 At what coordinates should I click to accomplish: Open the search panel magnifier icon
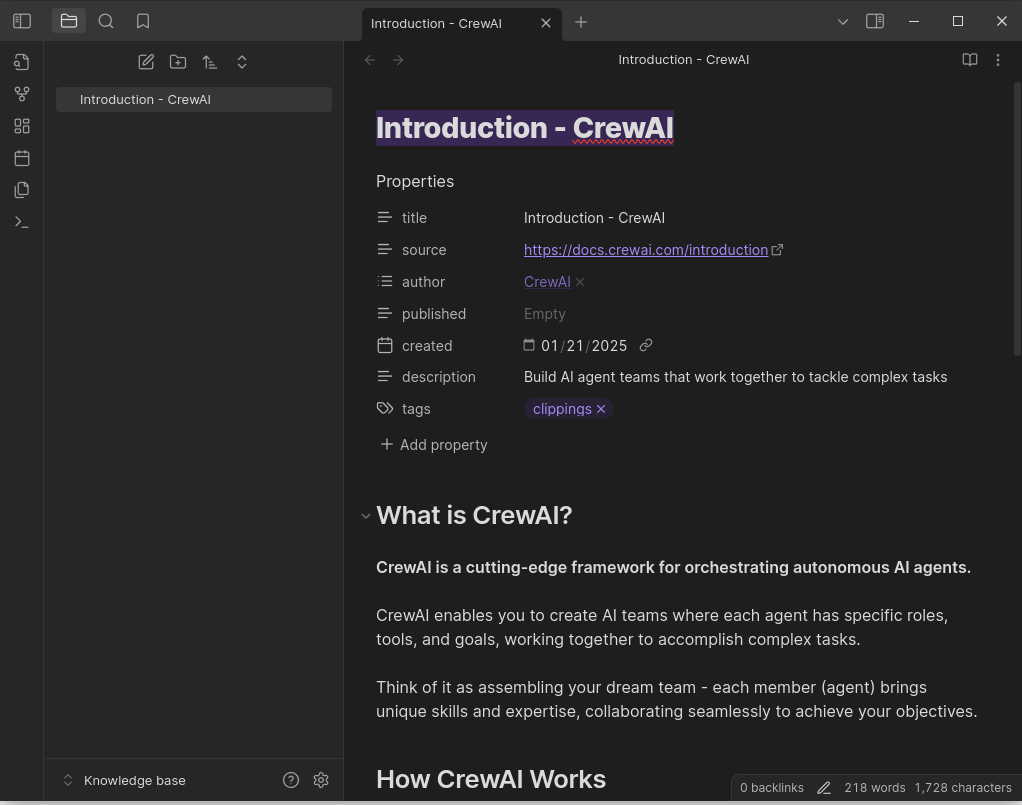pos(106,21)
